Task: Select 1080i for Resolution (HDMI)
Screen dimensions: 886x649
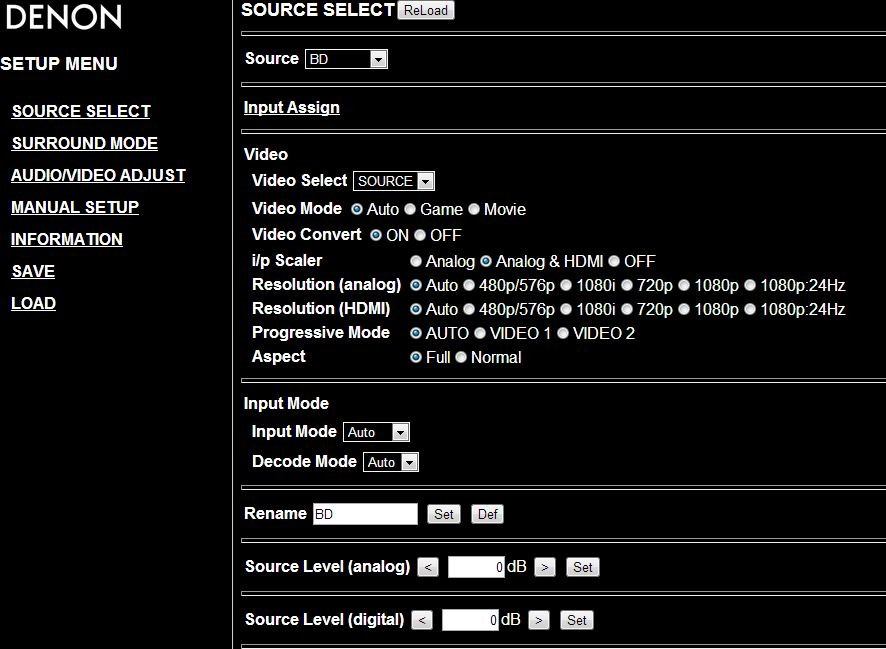Action: point(566,309)
